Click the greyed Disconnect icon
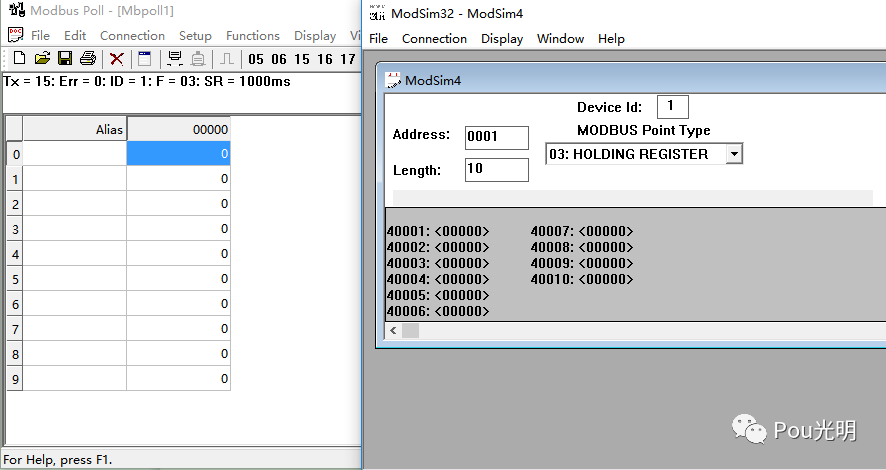Viewport: 886px width, 470px height. click(198, 59)
